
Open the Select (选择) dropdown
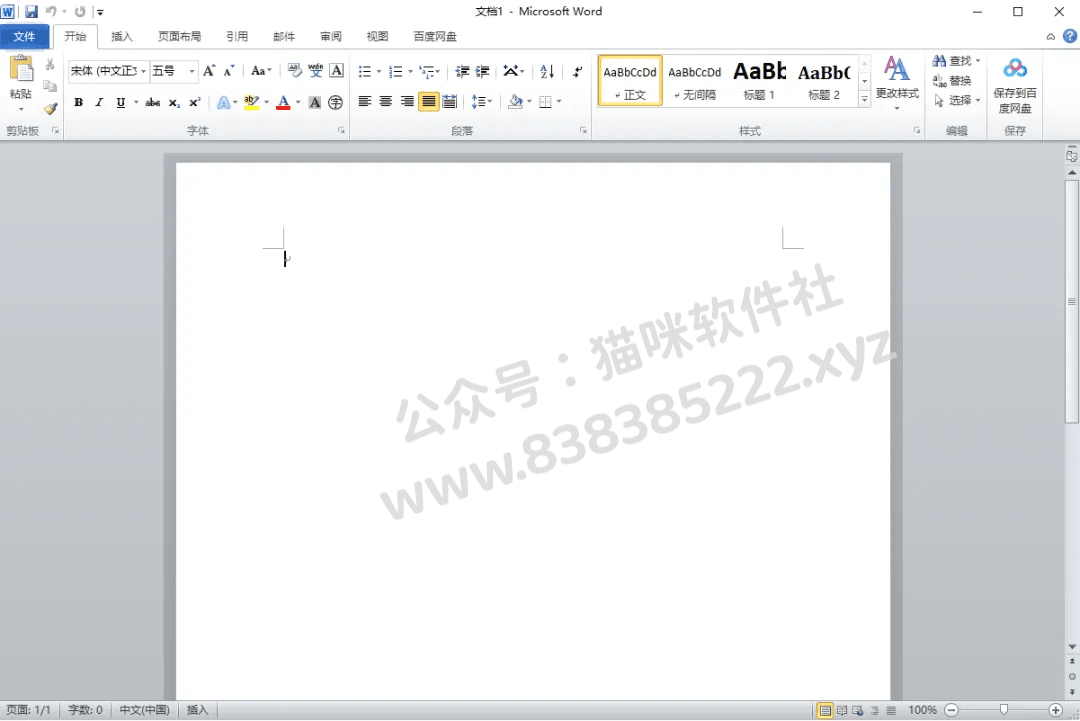tap(957, 101)
